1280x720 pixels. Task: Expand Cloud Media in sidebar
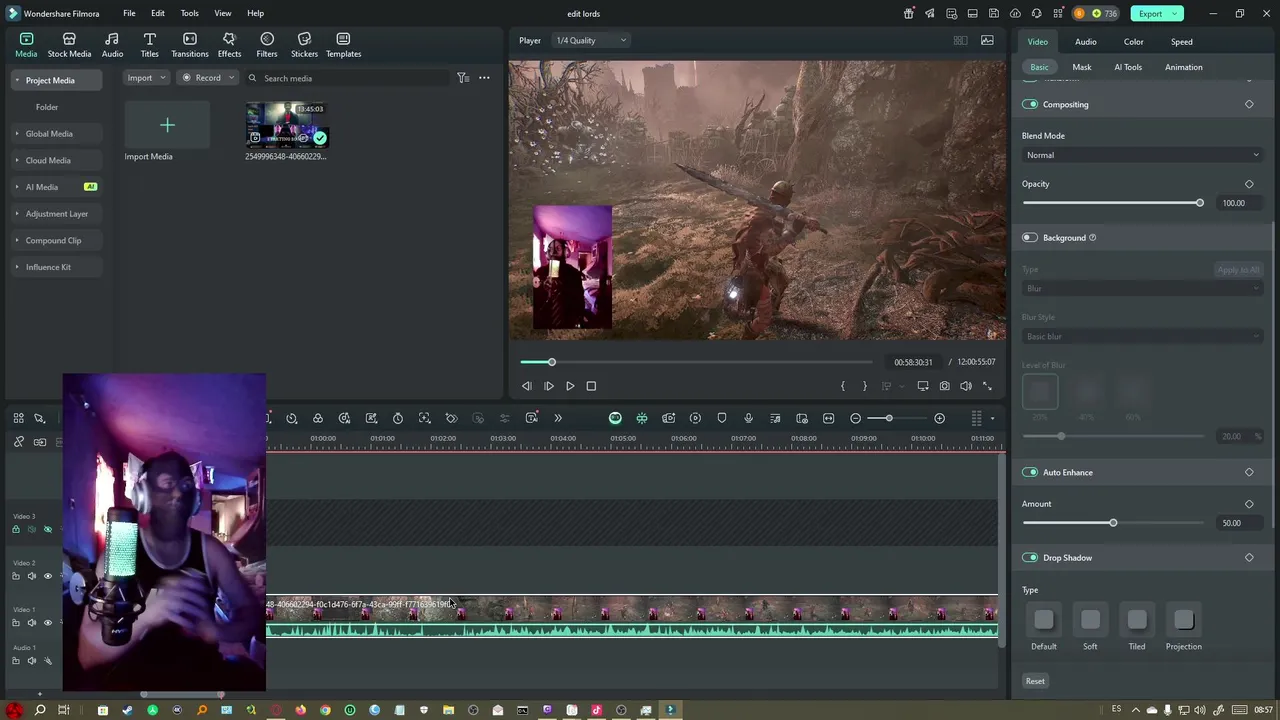[17, 160]
